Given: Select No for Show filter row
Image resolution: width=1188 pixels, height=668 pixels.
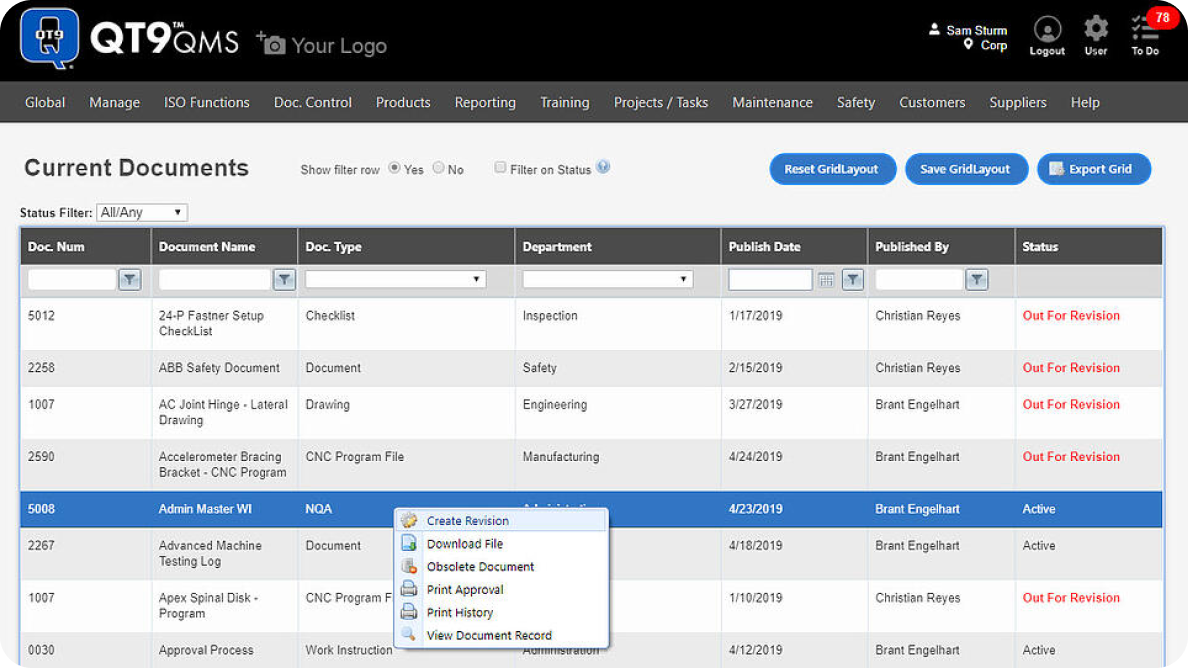Looking at the screenshot, I should pyautogui.click(x=438, y=168).
